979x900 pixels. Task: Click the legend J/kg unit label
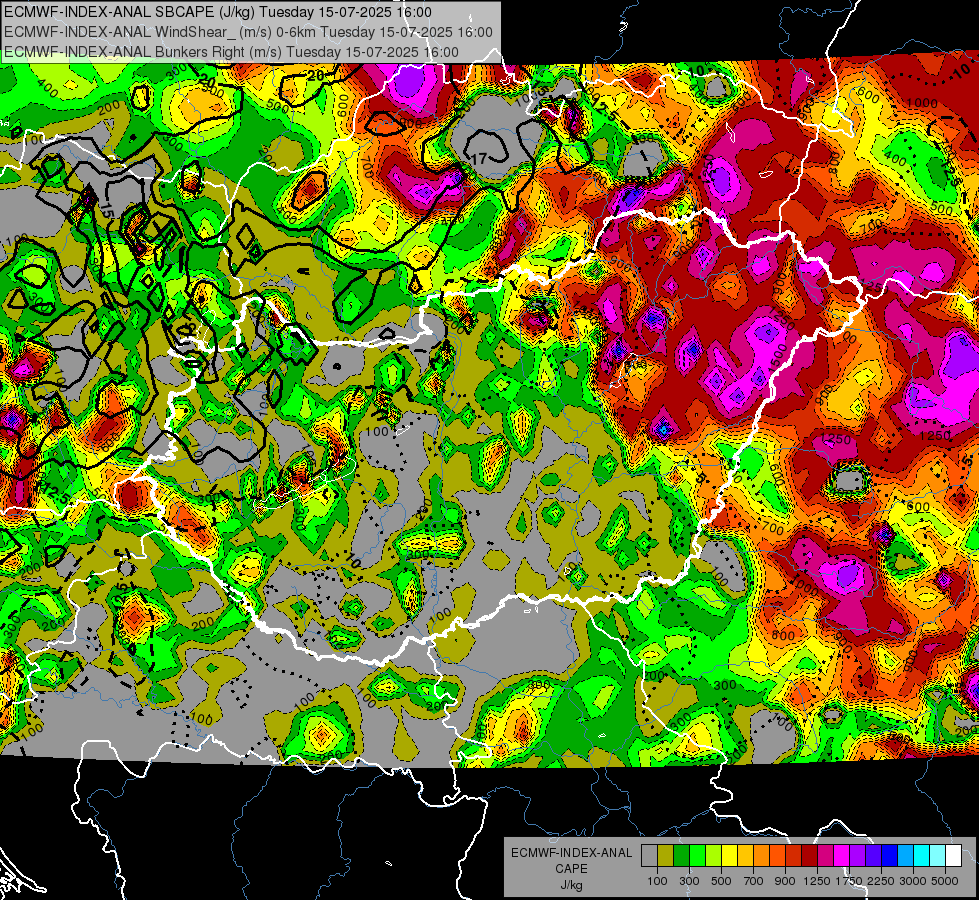[571, 885]
